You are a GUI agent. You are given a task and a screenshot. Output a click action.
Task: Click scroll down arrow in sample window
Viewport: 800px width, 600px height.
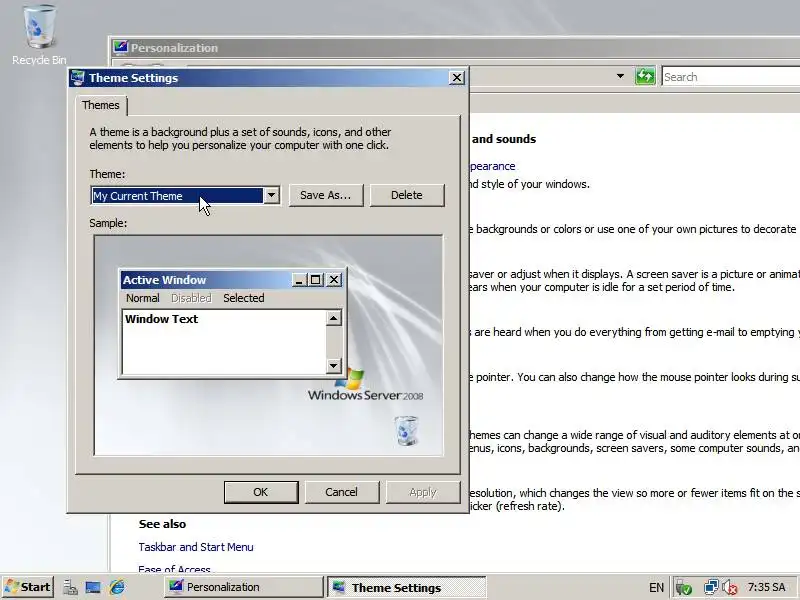click(334, 365)
